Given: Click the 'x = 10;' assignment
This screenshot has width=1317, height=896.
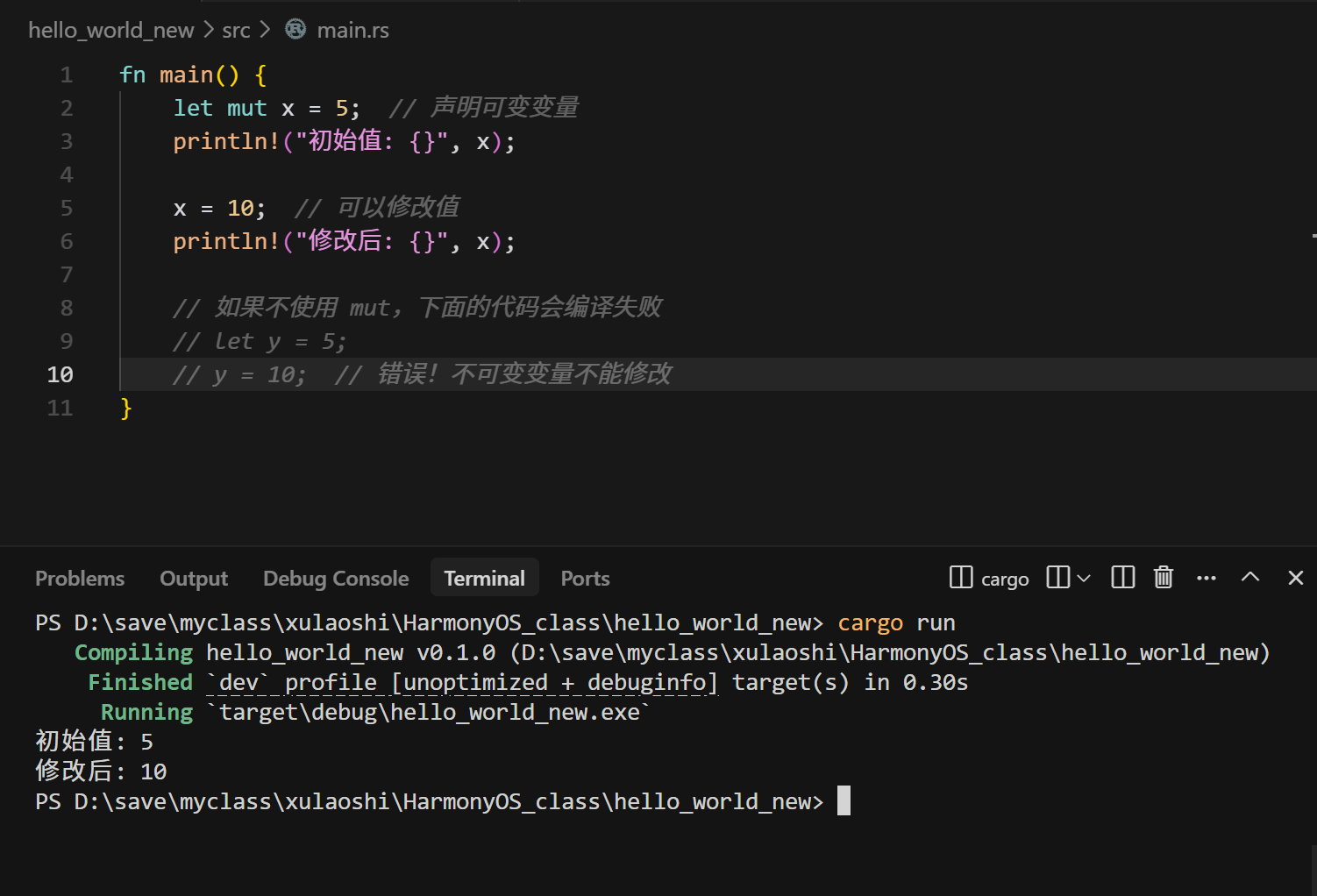Looking at the screenshot, I should coord(219,209).
